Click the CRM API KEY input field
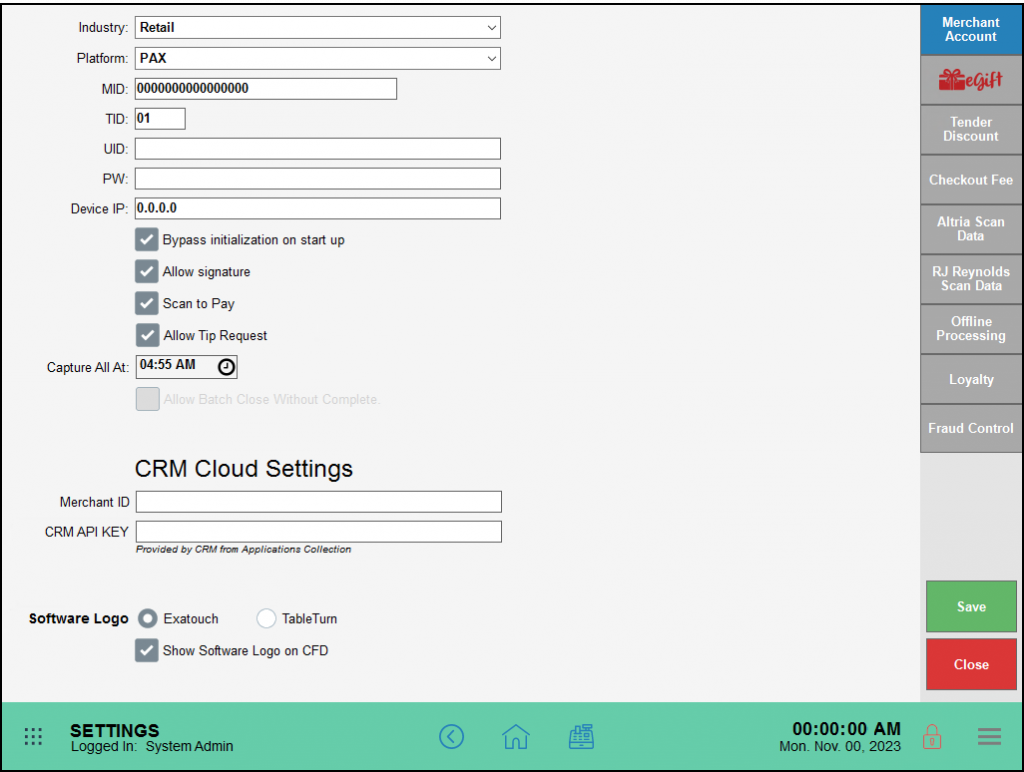The image size is (1024, 772). click(318, 532)
